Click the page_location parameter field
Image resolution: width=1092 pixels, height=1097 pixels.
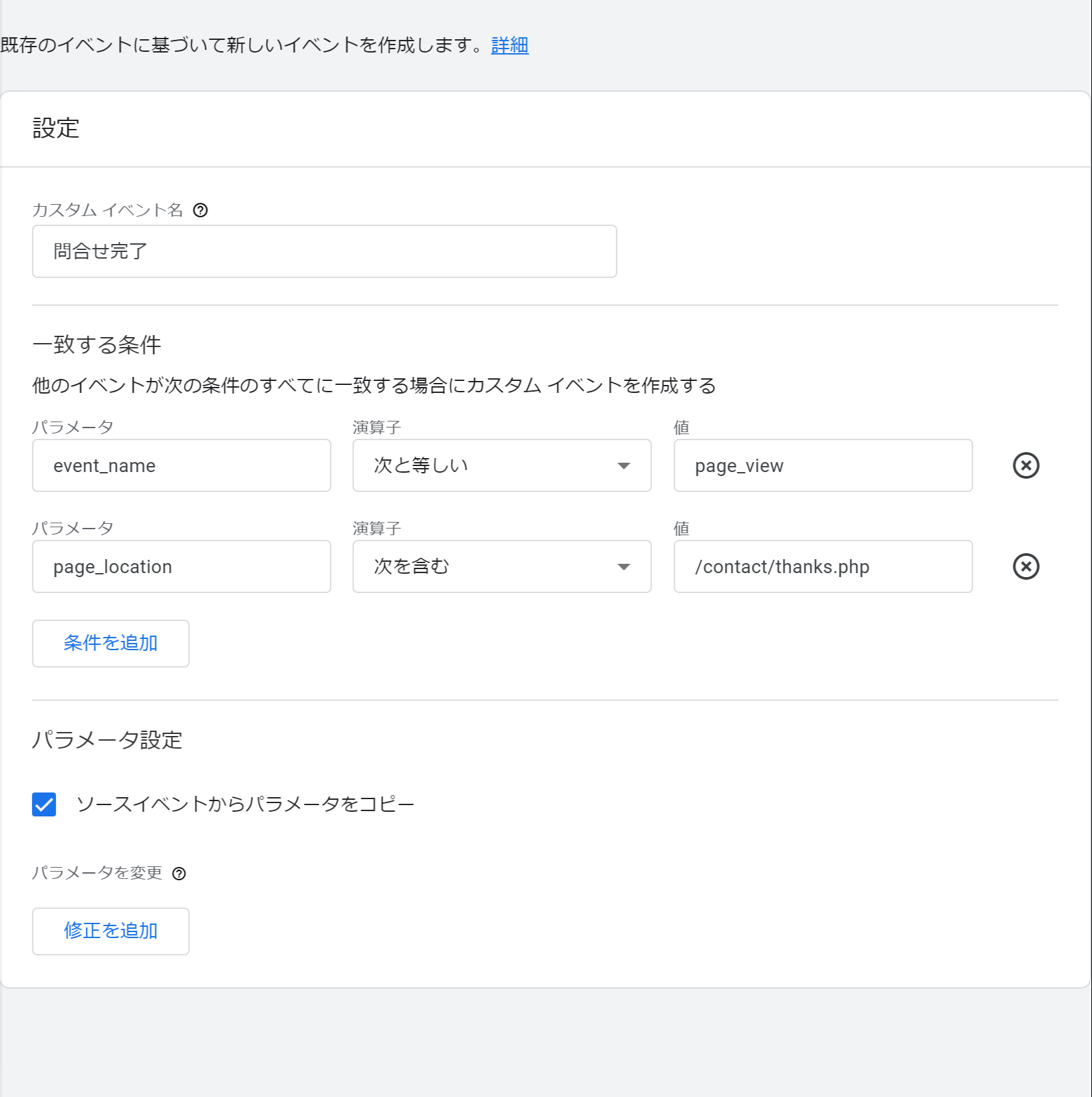tap(181, 566)
